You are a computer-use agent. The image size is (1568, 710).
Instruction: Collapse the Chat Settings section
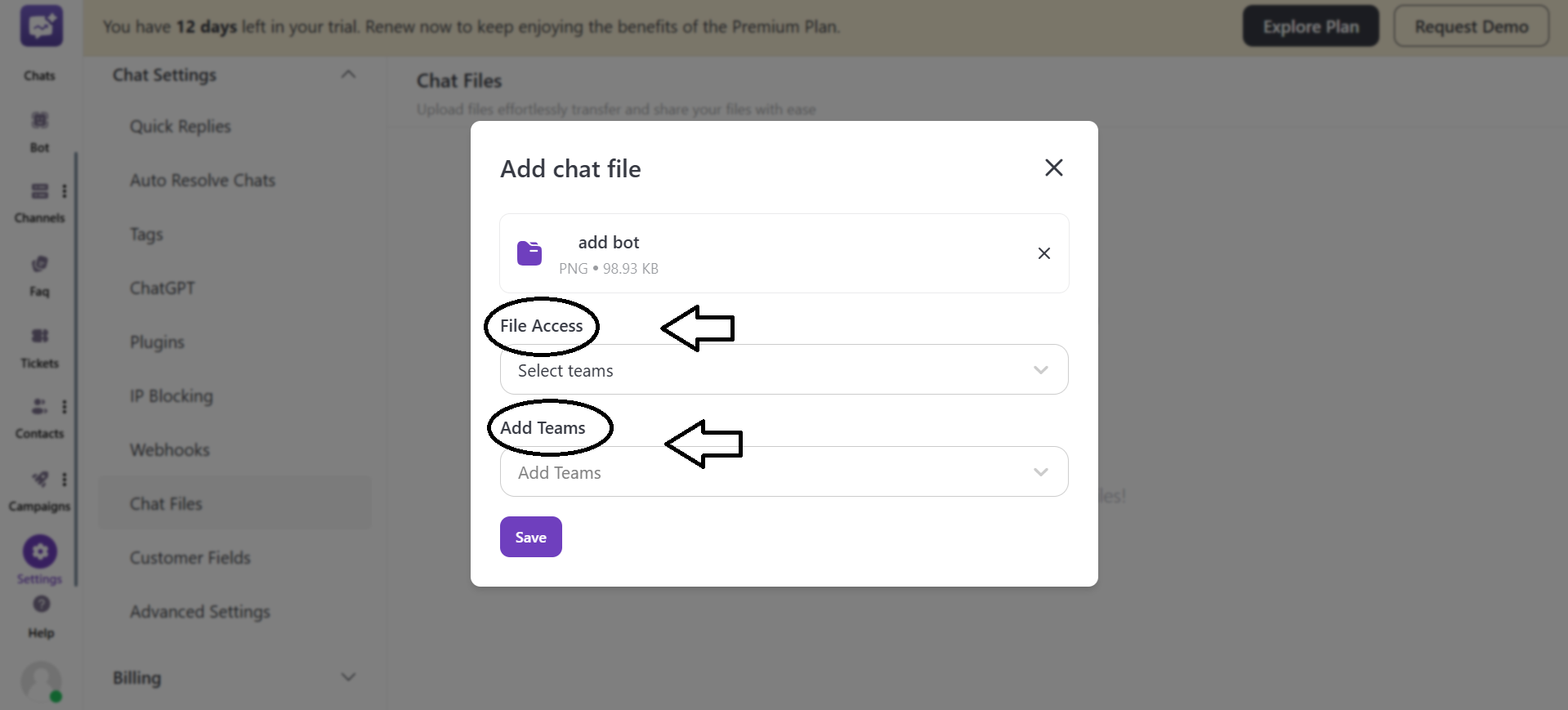click(x=348, y=74)
